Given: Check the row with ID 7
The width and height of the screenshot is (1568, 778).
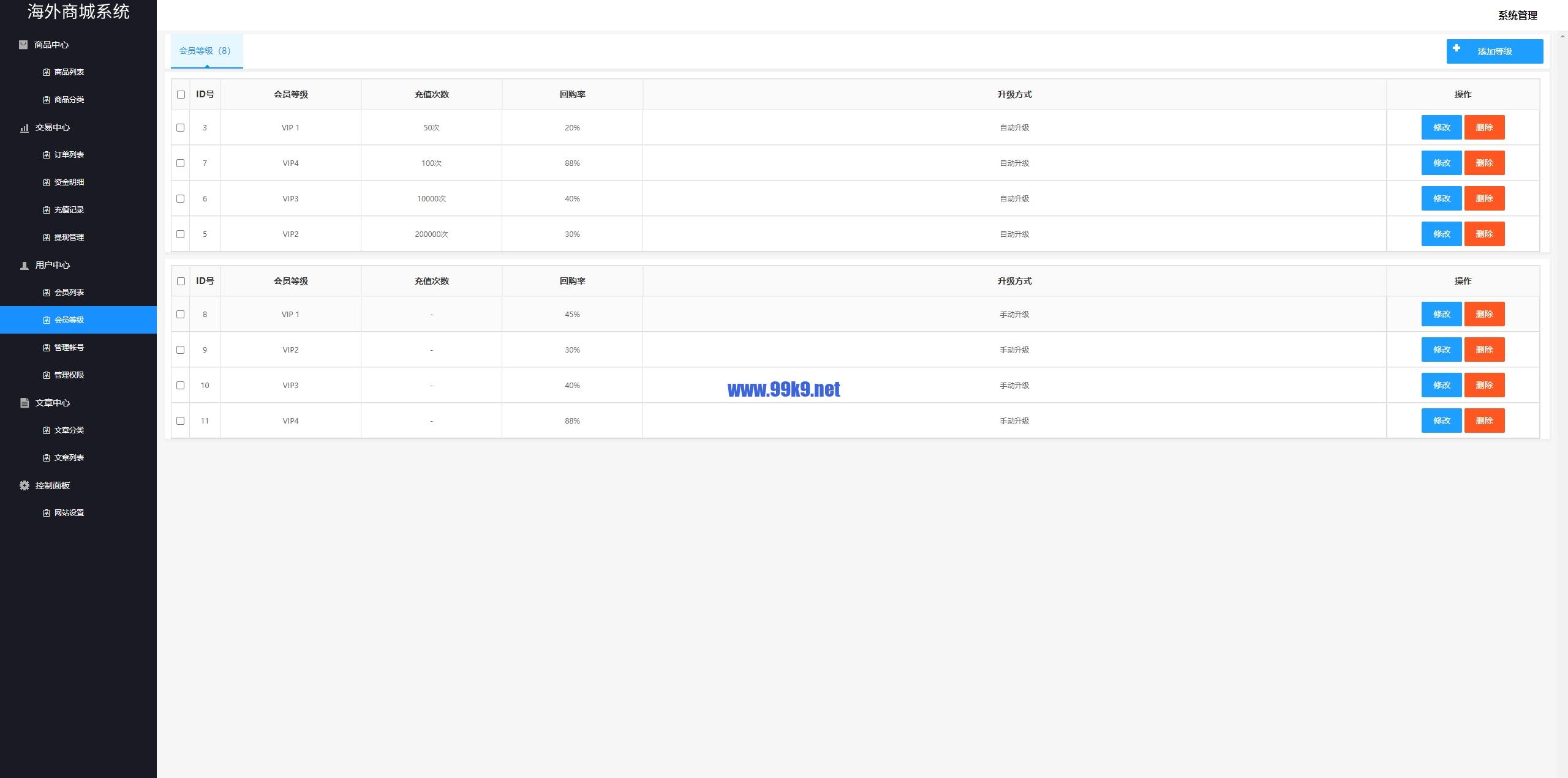Looking at the screenshot, I should [x=180, y=163].
